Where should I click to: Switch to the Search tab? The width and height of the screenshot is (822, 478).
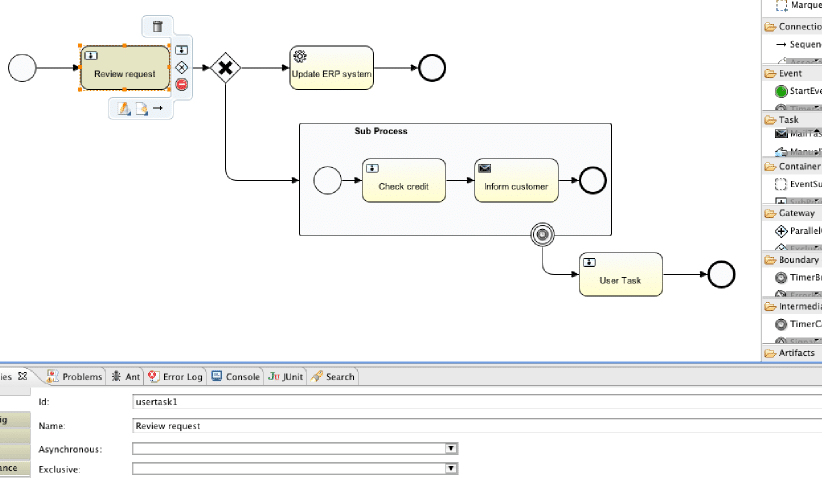(x=333, y=376)
